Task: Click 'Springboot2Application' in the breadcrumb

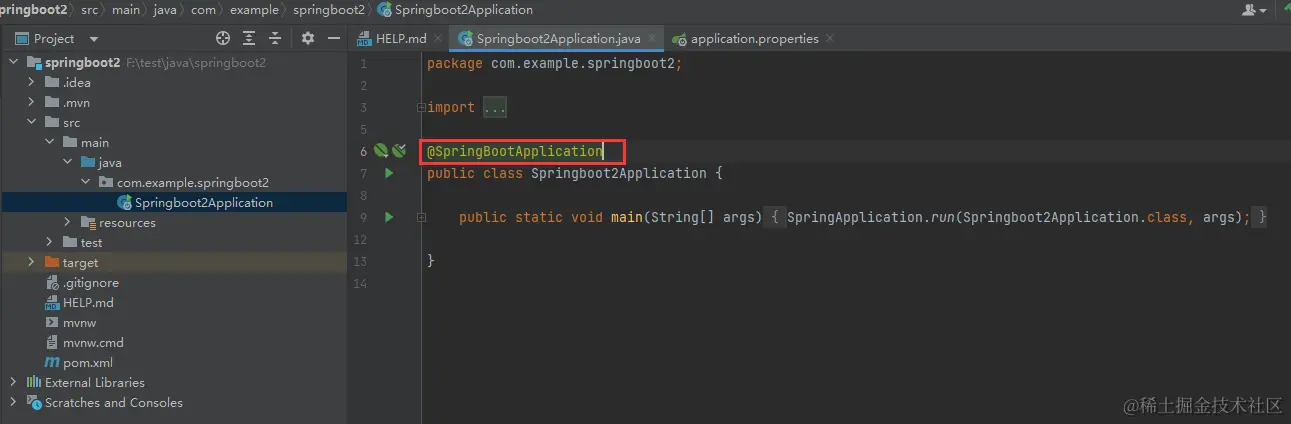Action: [464, 9]
